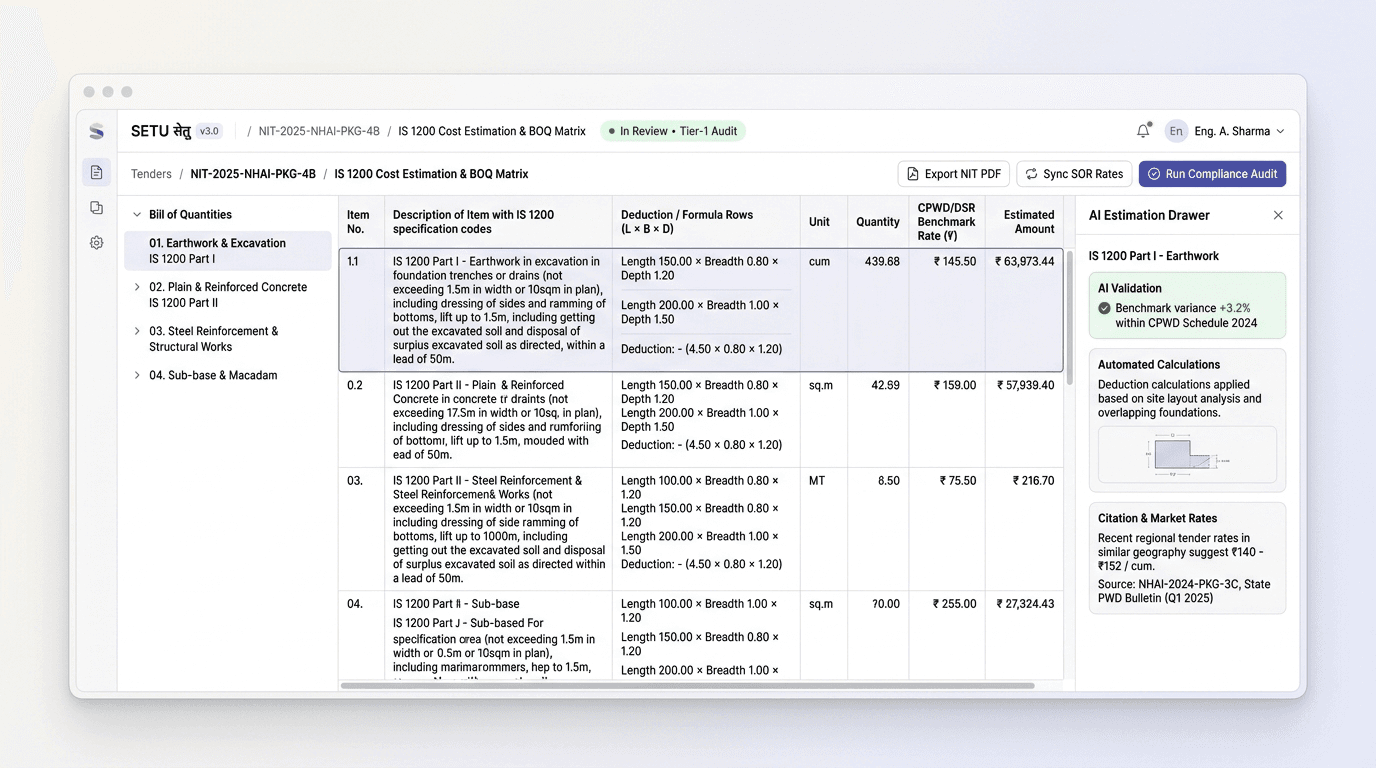Image resolution: width=1376 pixels, height=768 pixels.
Task: Open Eng. A. Sharma account dropdown
Action: click(1240, 131)
